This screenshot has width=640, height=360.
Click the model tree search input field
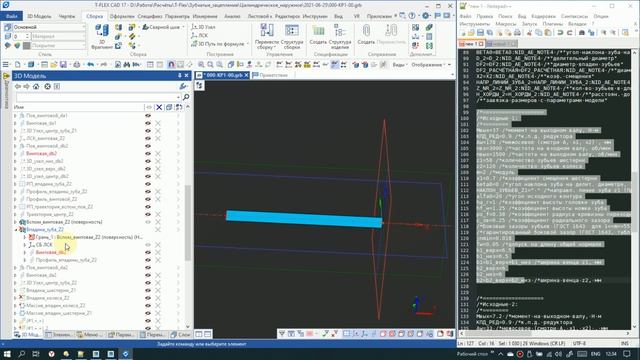[97, 97]
